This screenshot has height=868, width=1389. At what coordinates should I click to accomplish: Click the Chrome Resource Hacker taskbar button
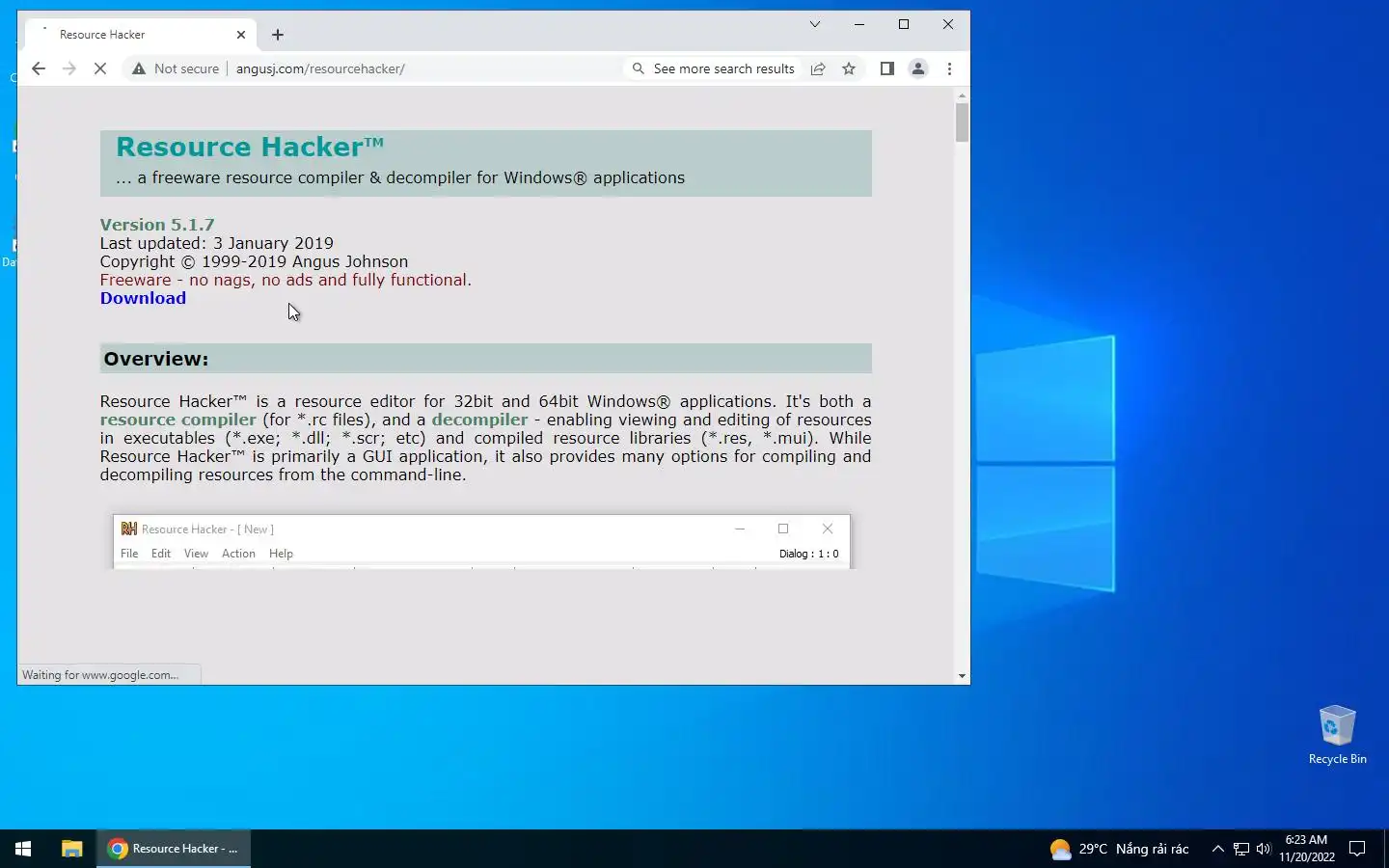(x=174, y=849)
